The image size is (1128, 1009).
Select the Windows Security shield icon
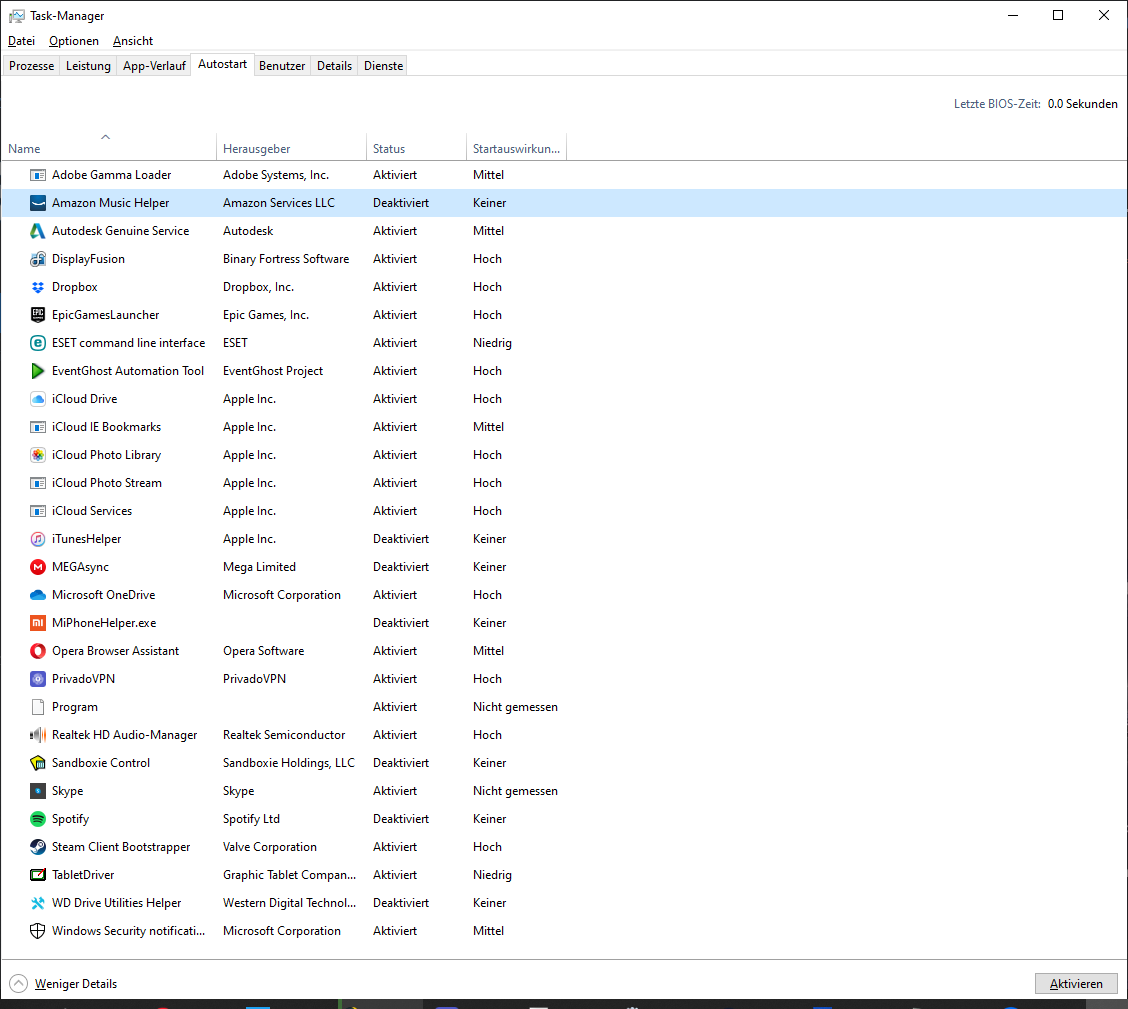pos(37,931)
